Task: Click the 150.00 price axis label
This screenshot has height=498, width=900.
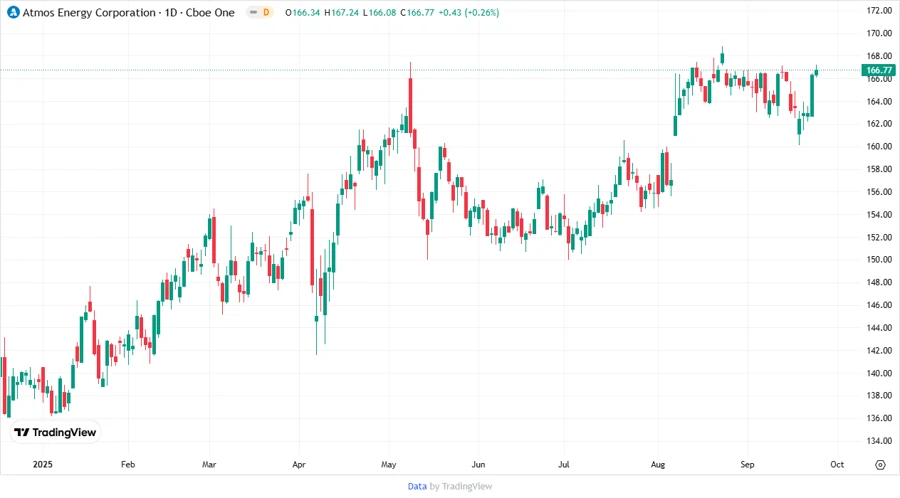Action: click(879, 260)
